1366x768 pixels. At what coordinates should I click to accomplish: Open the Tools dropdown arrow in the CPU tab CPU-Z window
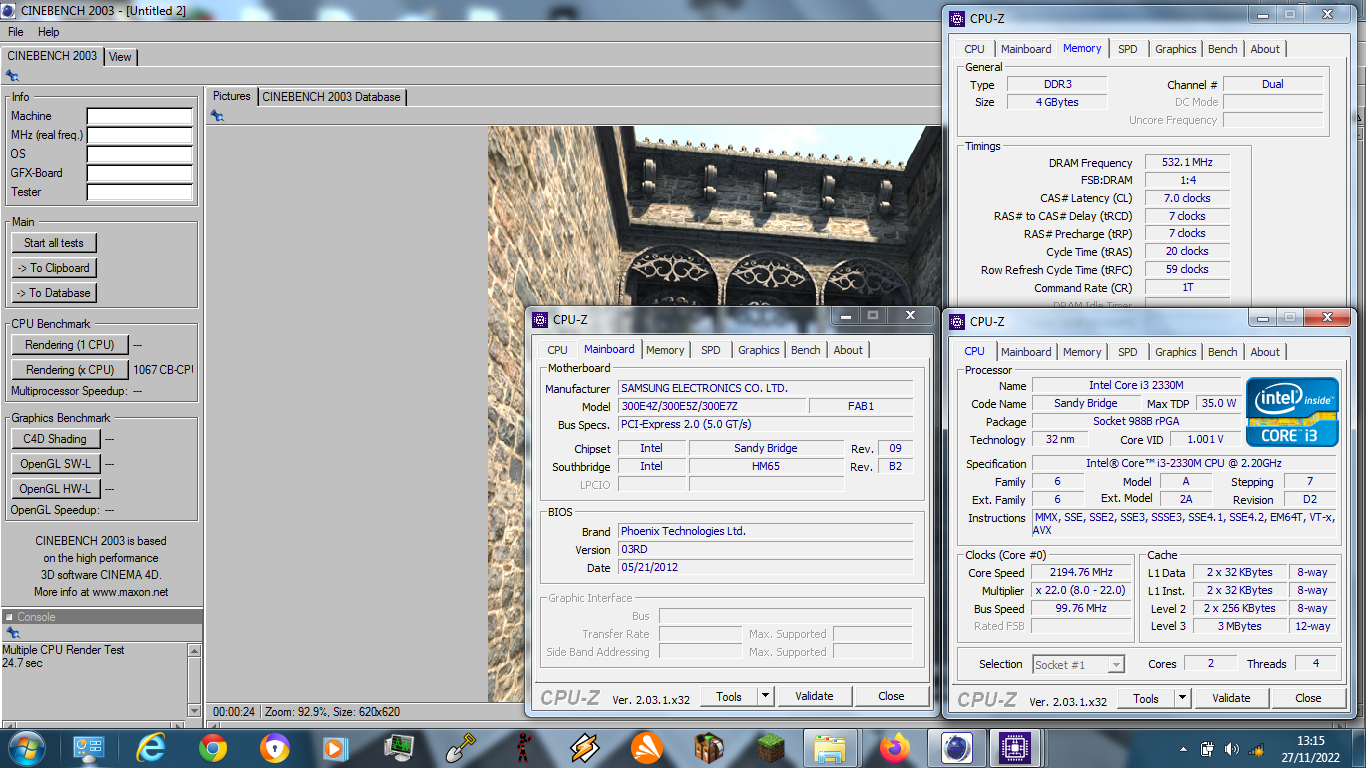pyautogui.click(x=1182, y=698)
